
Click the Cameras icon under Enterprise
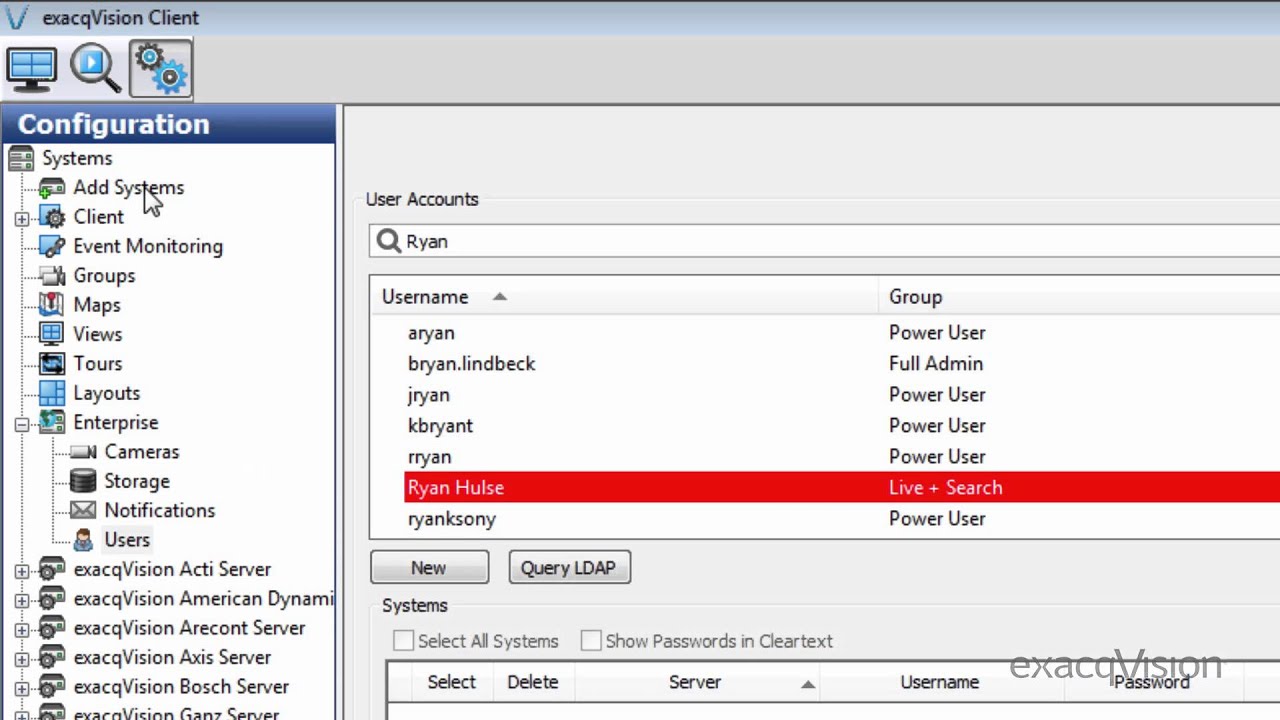click(83, 452)
